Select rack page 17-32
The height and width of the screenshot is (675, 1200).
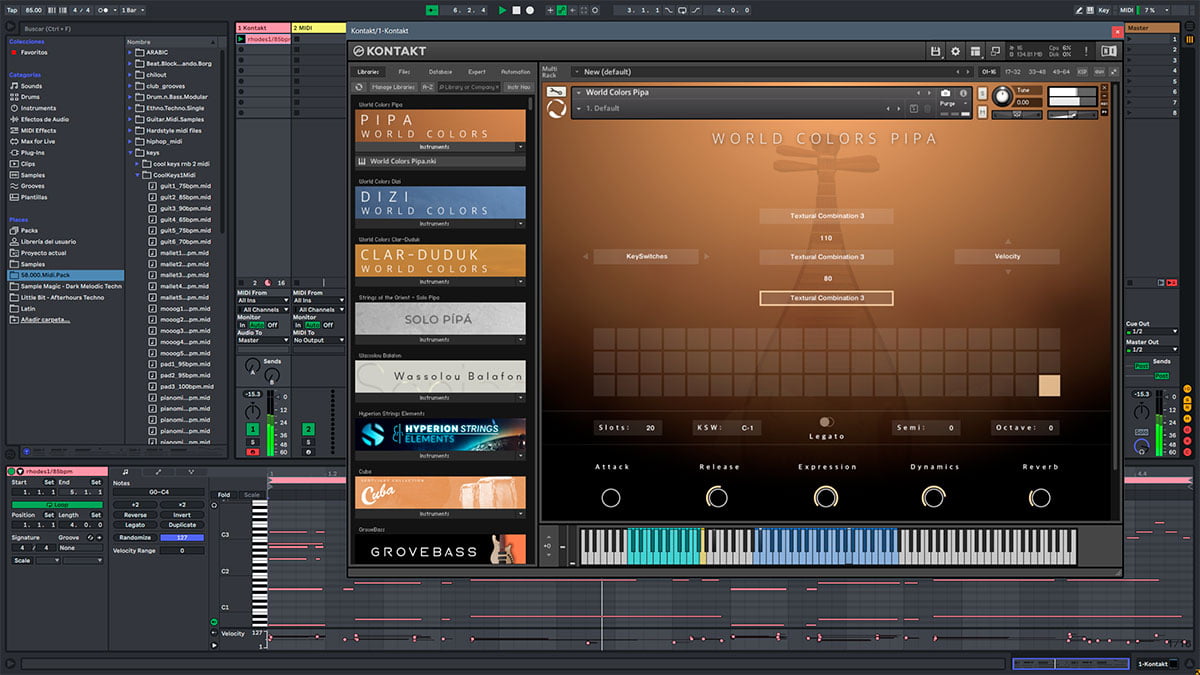[1013, 72]
